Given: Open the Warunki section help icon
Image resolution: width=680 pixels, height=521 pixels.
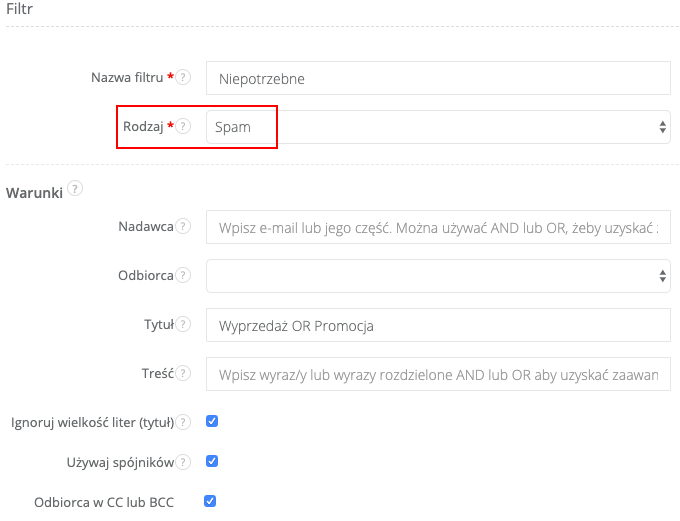Looking at the screenshot, I should pyautogui.click(x=76, y=188).
